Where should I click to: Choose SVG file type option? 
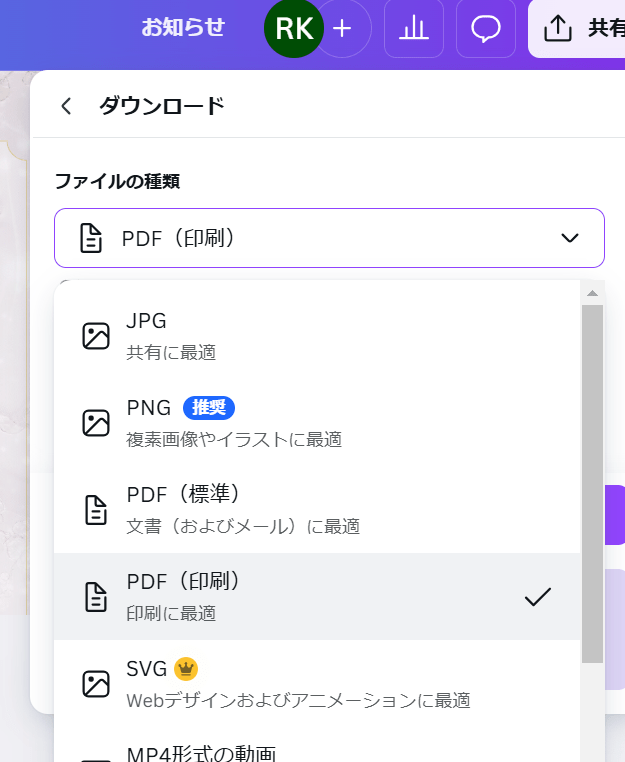pyautogui.click(x=317, y=684)
